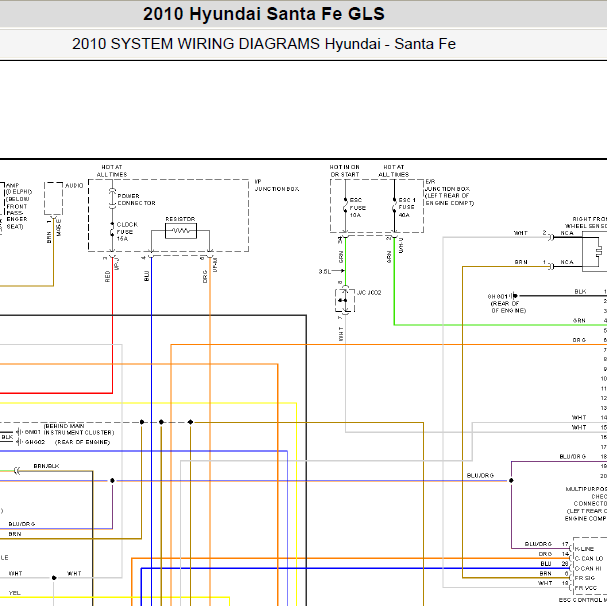607x606 pixels.
Task: Click the "RIGHT FRONT WHEEL SENSOR" label
Action: 586,222
